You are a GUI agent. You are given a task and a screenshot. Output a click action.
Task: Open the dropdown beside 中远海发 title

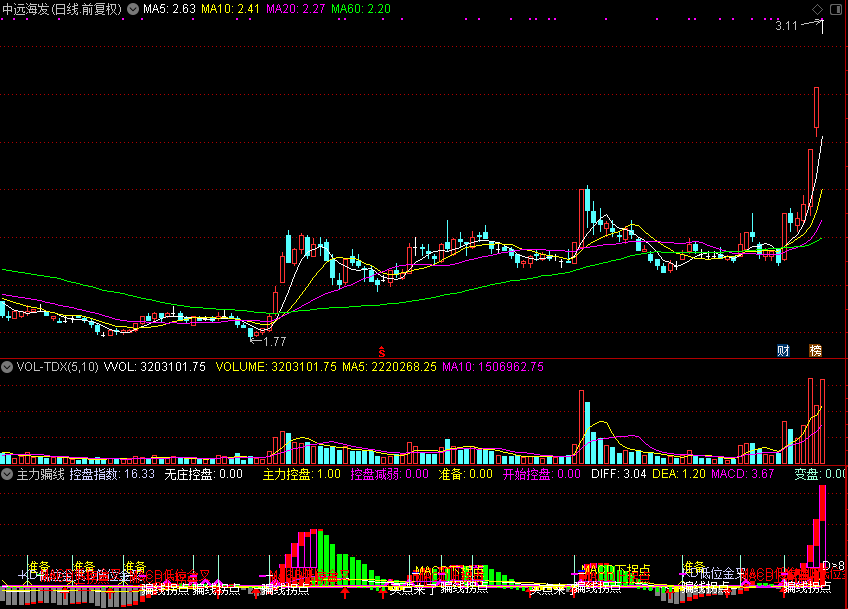point(133,9)
